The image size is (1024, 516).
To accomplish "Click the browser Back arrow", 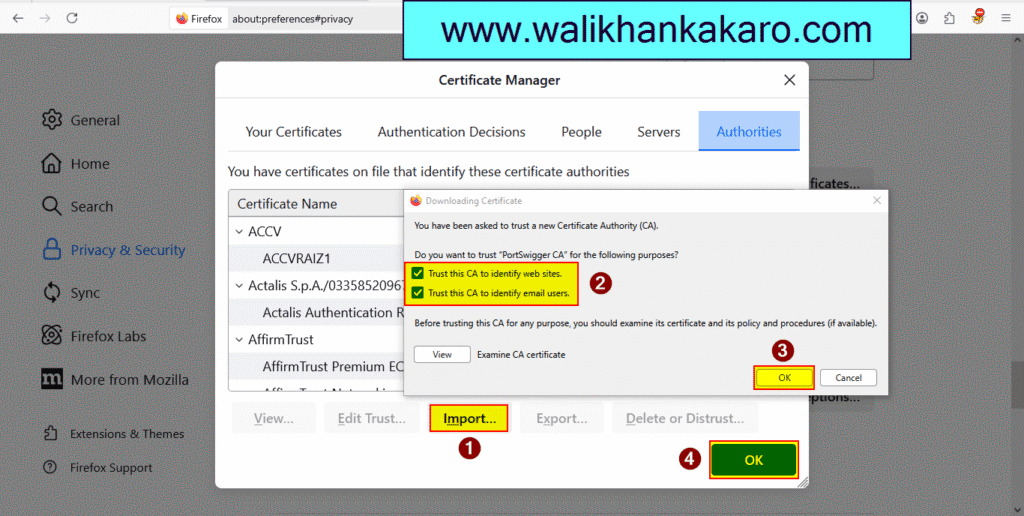I will pyautogui.click(x=18, y=18).
